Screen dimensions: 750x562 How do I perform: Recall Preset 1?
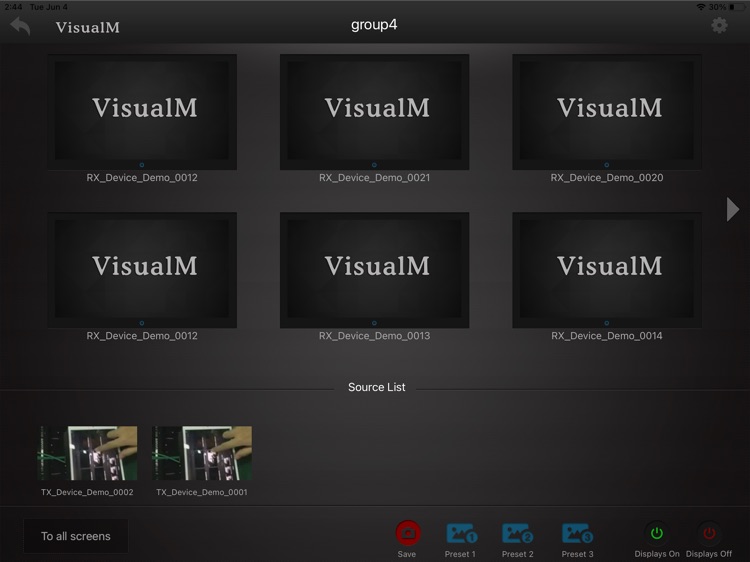(x=461, y=533)
